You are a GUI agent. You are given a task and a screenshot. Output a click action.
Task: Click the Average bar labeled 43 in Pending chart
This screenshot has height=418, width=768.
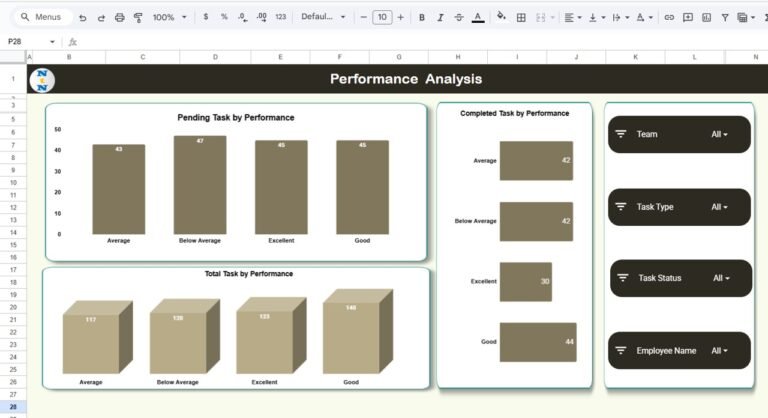pyautogui.click(x=119, y=189)
